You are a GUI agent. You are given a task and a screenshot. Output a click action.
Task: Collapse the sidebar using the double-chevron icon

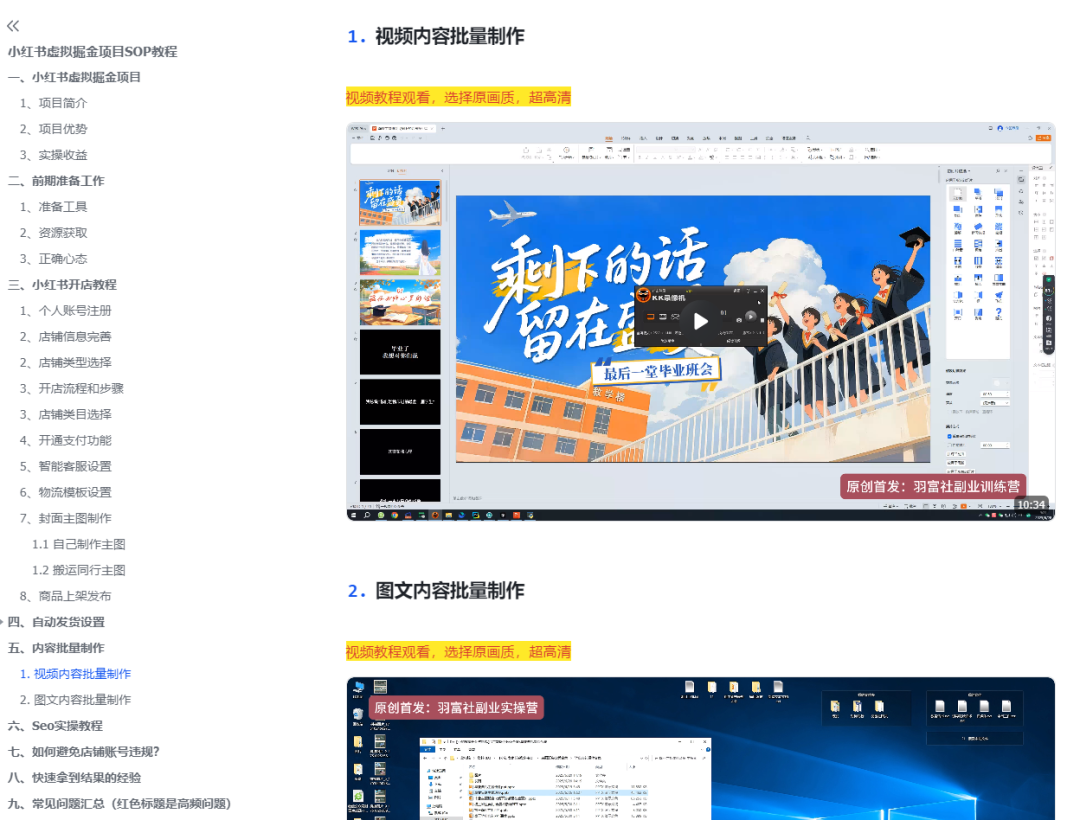pyautogui.click(x=13, y=26)
